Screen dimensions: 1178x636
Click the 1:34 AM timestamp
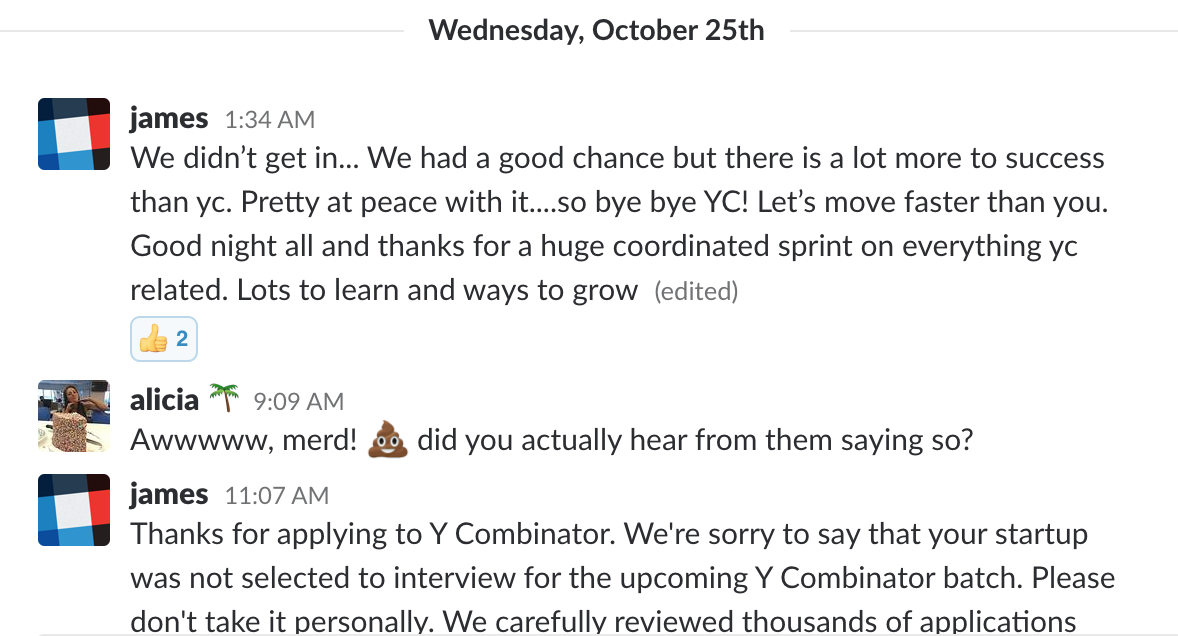point(270,120)
